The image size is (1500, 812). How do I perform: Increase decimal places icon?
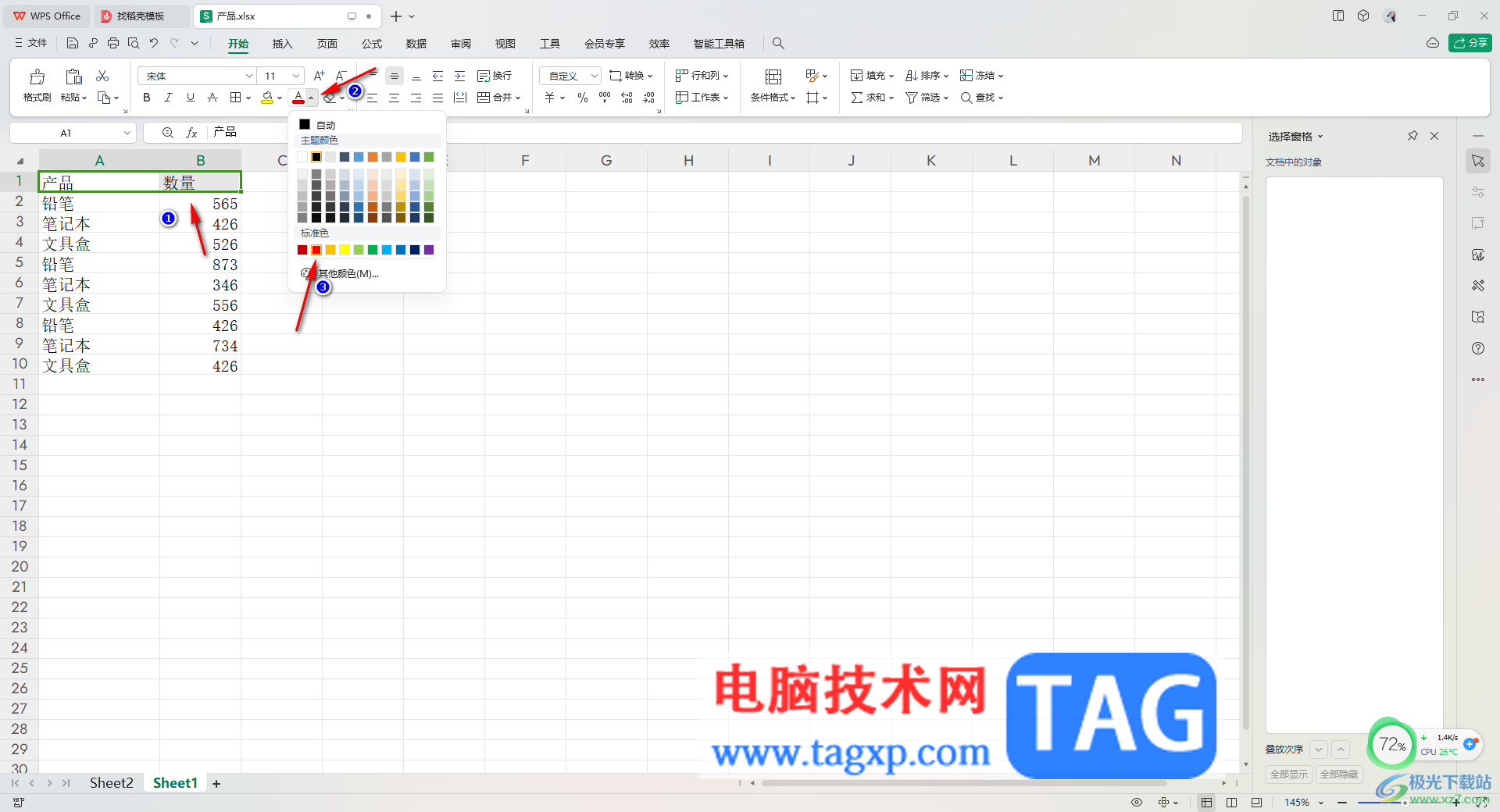click(627, 98)
